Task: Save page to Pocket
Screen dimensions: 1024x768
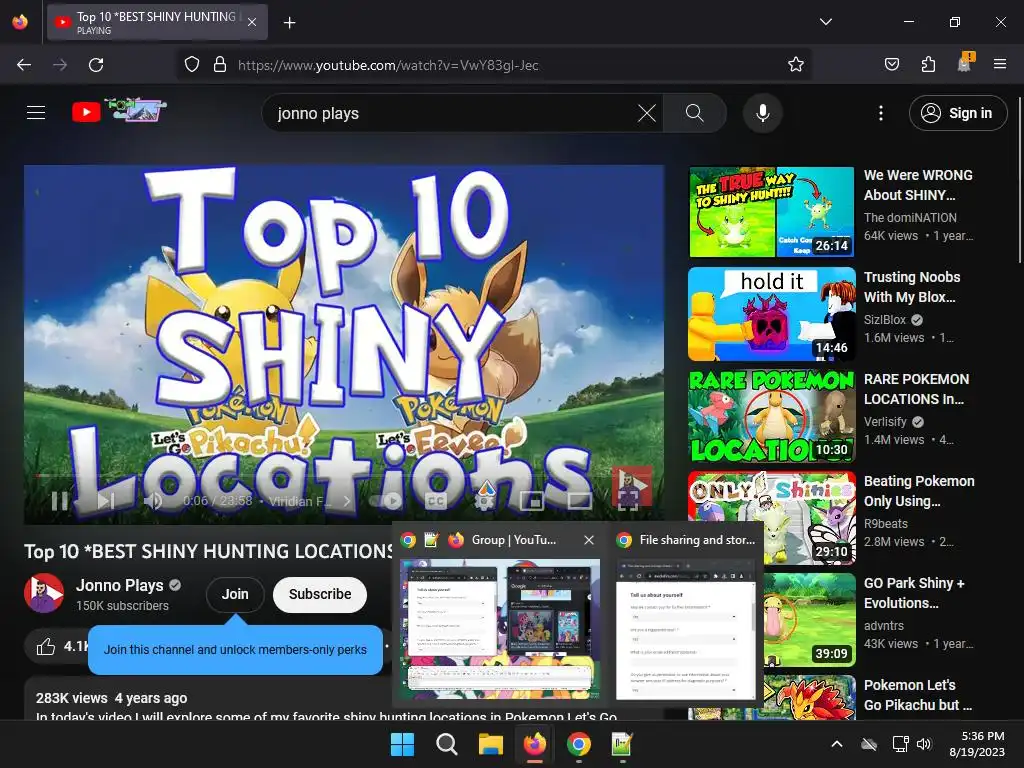Action: click(x=891, y=65)
